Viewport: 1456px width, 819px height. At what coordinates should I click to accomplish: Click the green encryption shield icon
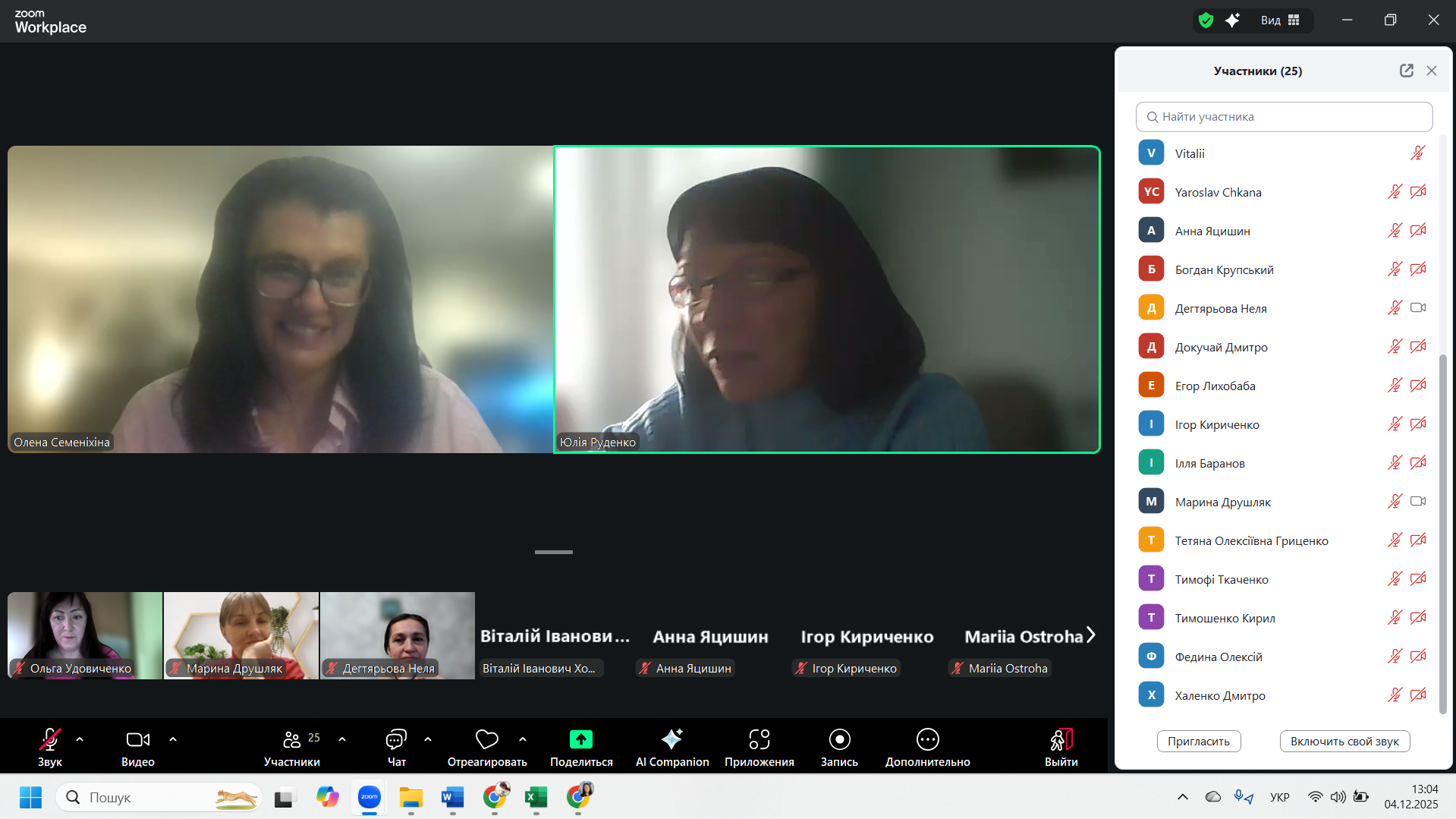1206,20
